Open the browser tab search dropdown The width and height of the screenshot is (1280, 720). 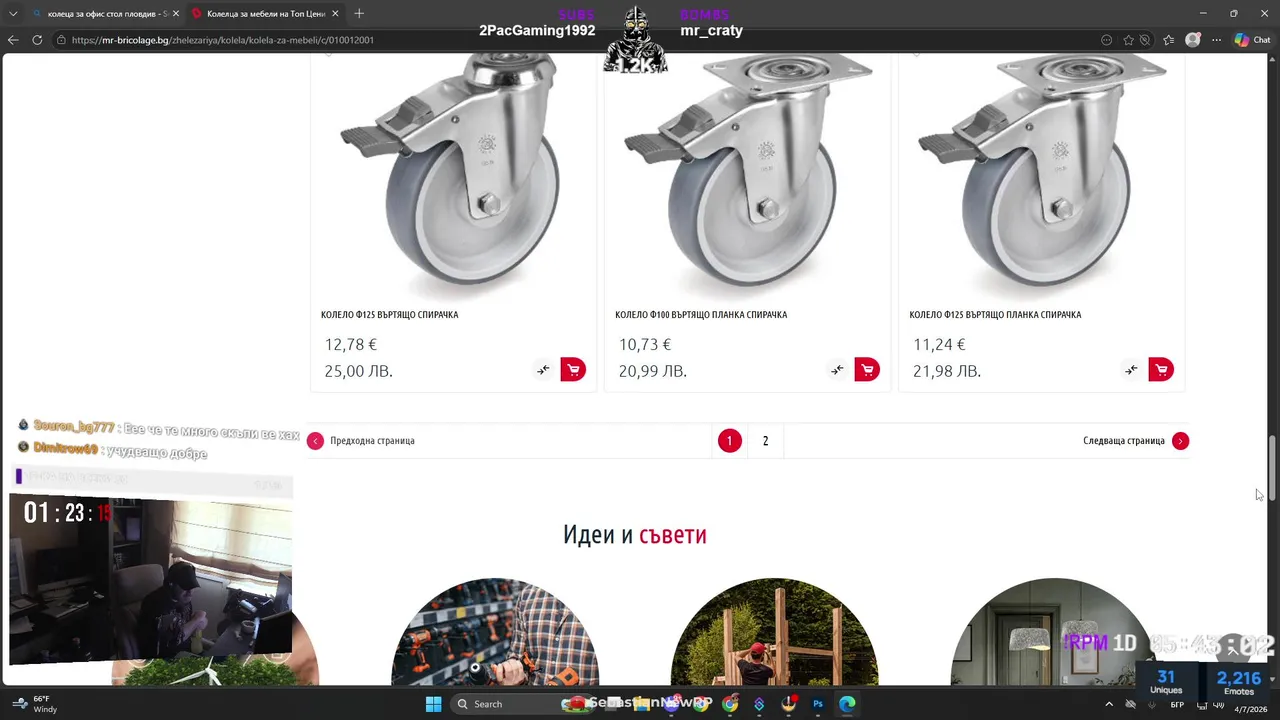pos(13,13)
